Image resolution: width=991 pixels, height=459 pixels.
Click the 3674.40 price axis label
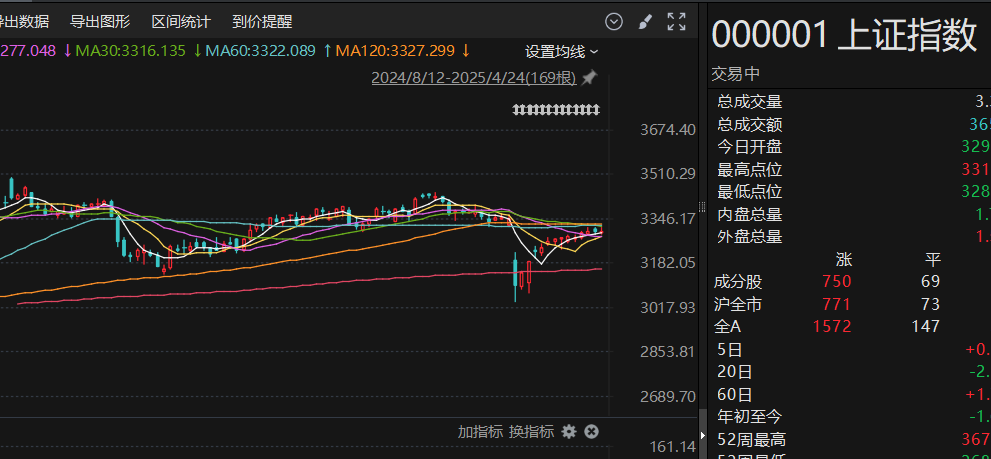click(x=667, y=130)
